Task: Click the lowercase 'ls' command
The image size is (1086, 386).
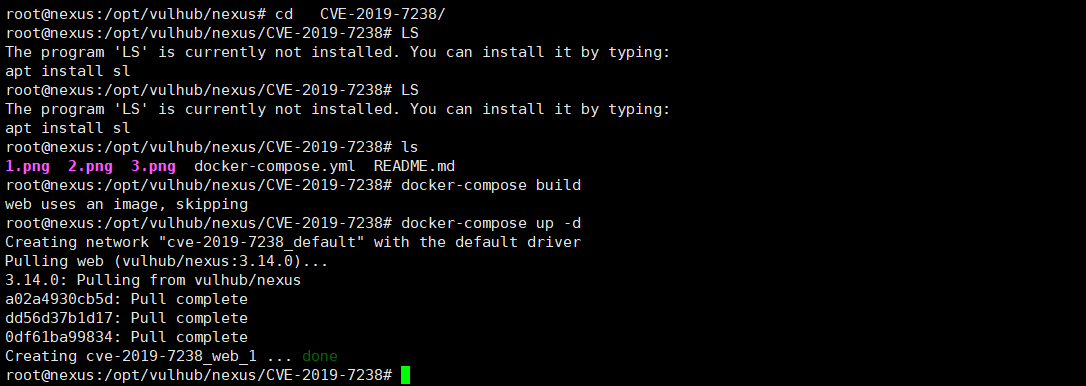Action: (410, 147)
